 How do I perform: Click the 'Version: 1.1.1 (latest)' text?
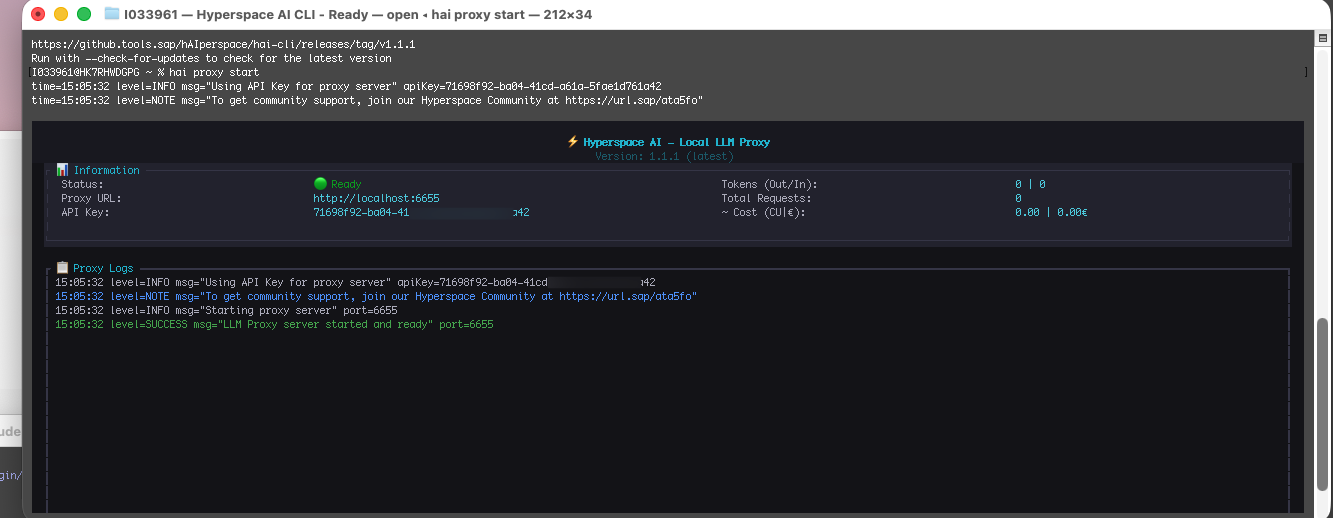tap(664, 156)
